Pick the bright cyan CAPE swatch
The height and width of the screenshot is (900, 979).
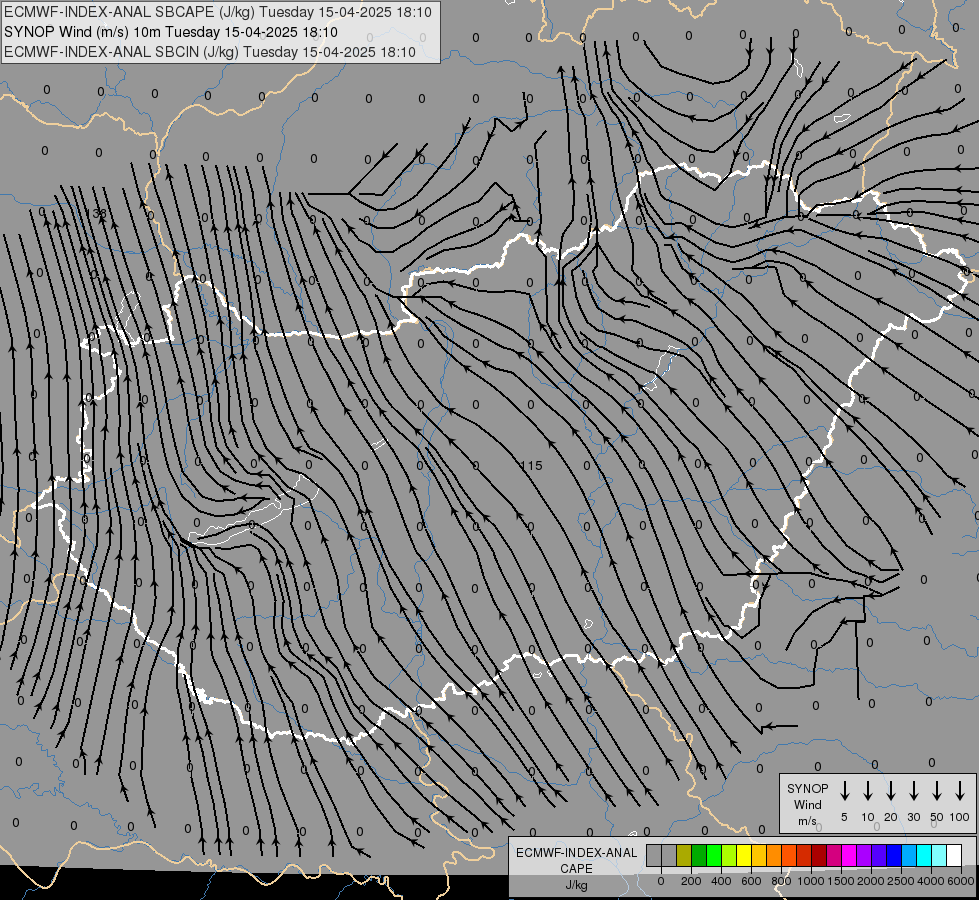pos(925,855)
